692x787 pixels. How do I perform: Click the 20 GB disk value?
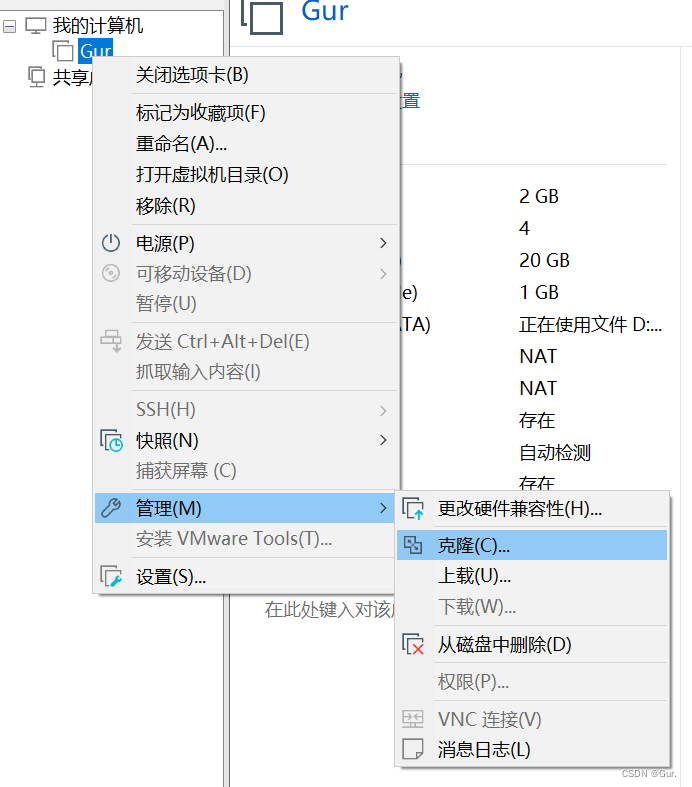tap(544, 260)
